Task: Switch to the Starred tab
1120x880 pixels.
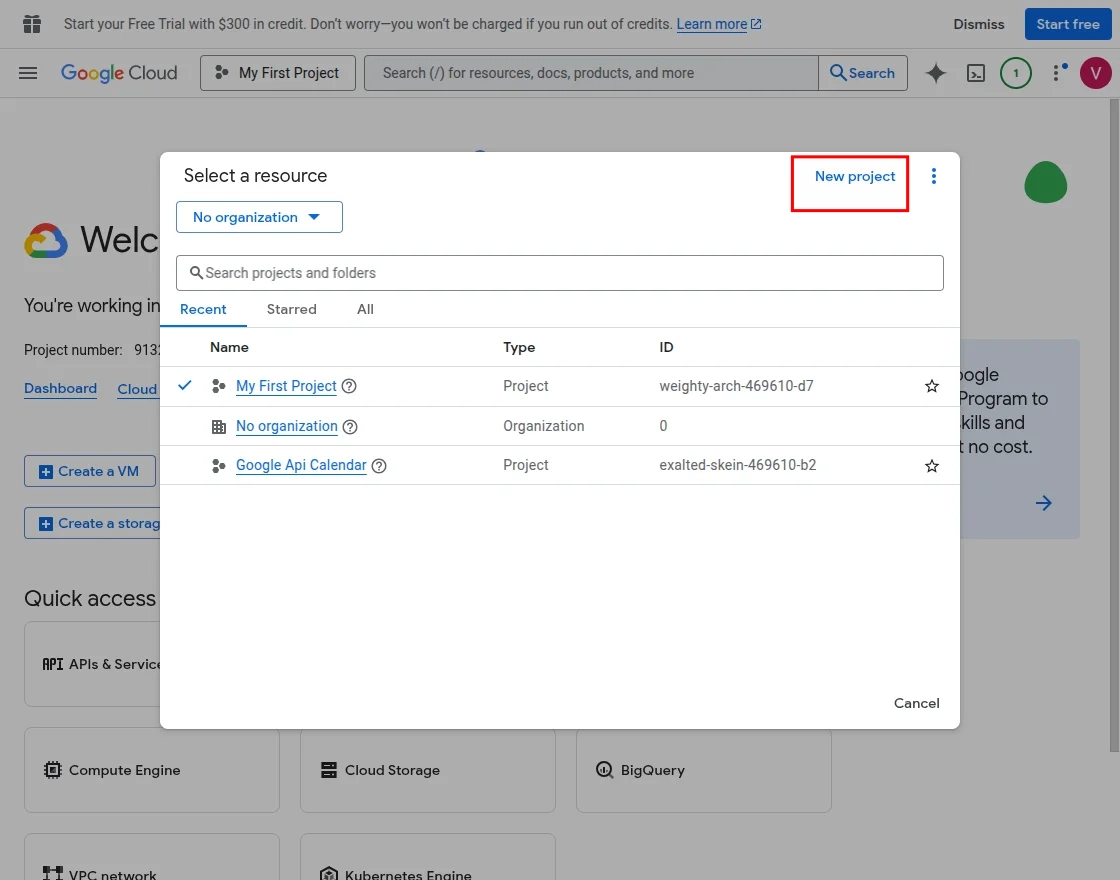Action: click(x=291, y=310)
